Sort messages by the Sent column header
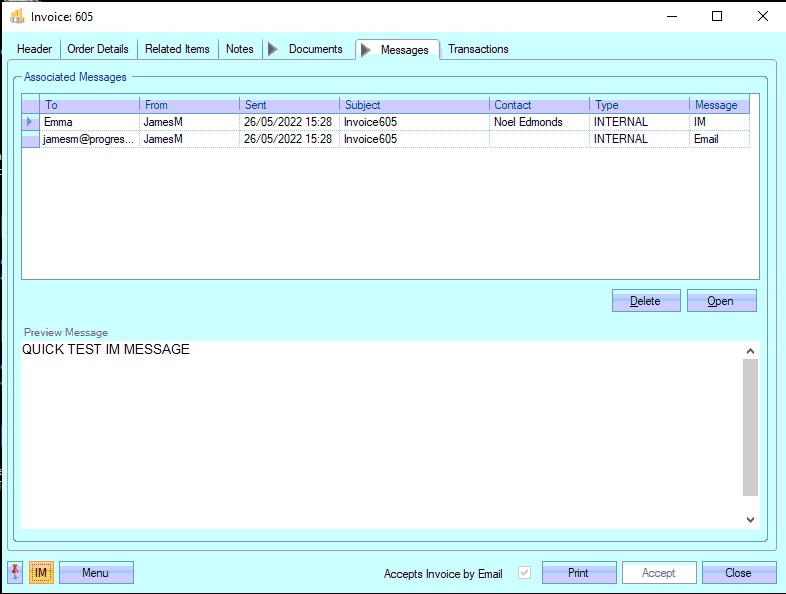 pos(289,105)
